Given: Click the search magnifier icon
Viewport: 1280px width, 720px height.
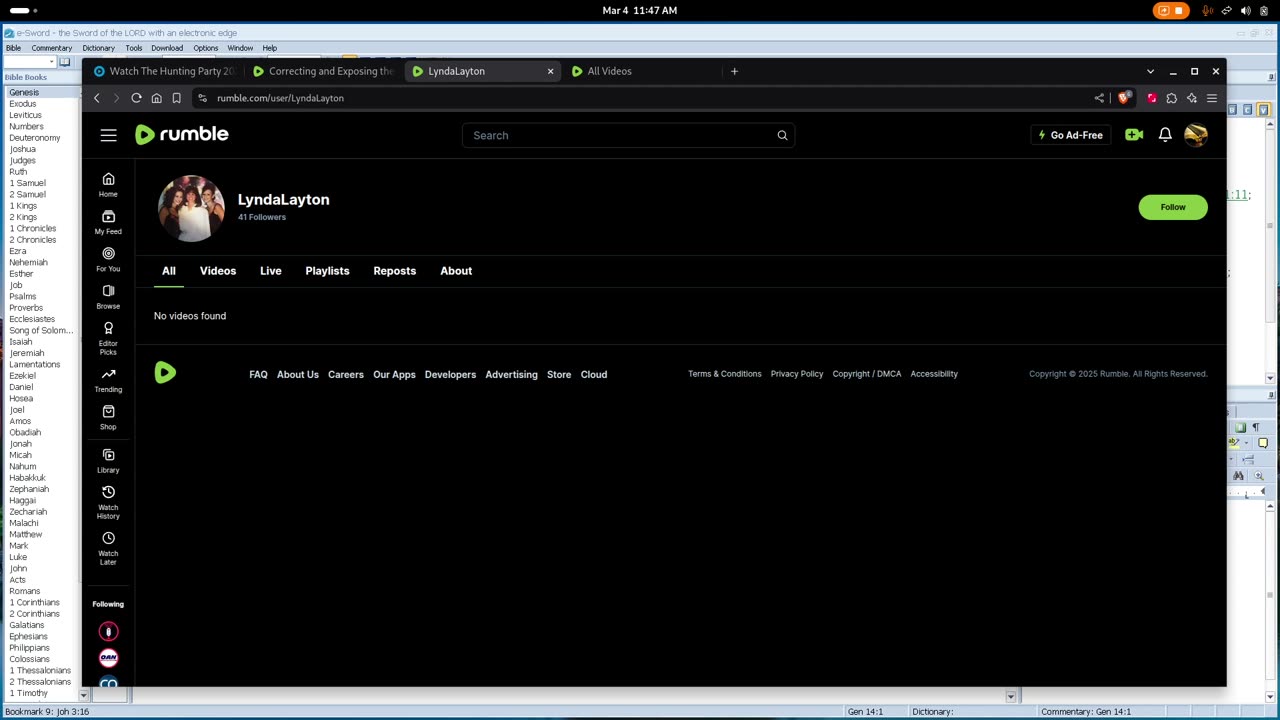Looking at the screenshot, I should [782, 135].
